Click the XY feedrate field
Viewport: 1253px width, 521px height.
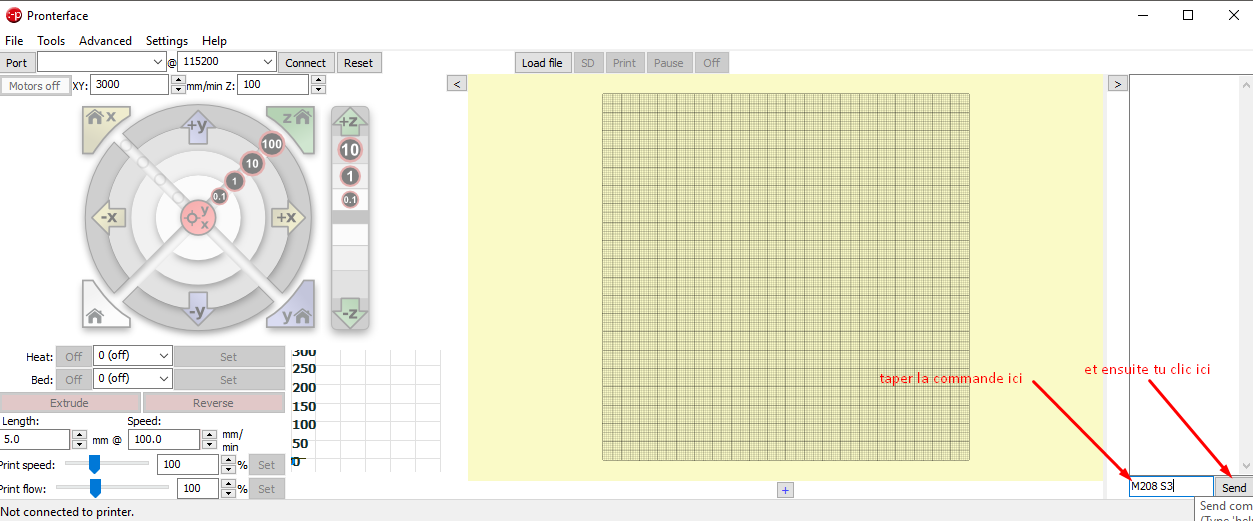pyautogui.click(x=130, y=85)
